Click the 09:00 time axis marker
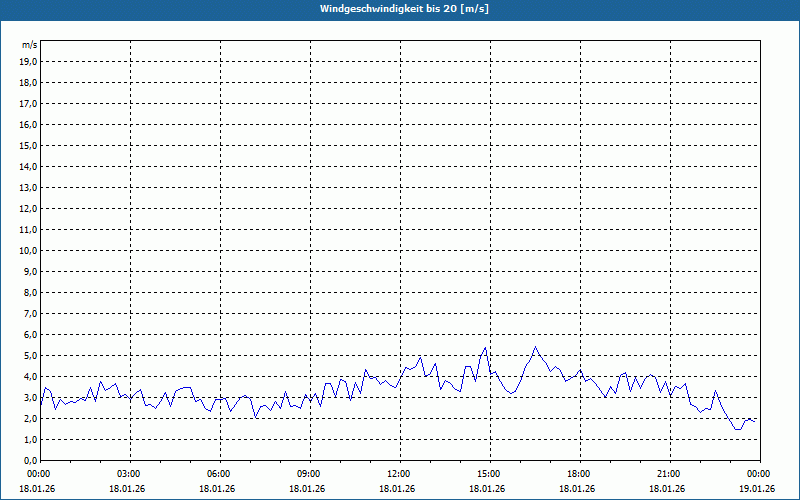Image resolution: width=800 pixels, height=500 pixels. pyautogui.click(x=309, y=474)
